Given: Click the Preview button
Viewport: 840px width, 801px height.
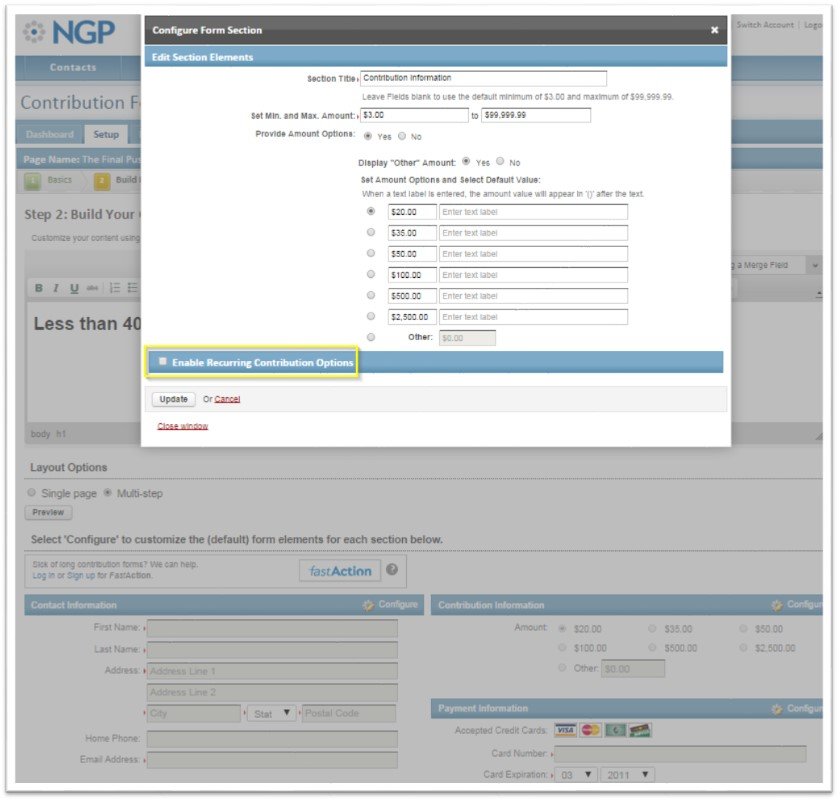Looking at the screenshot, I should pyautogui.click(x=48, y=513).
